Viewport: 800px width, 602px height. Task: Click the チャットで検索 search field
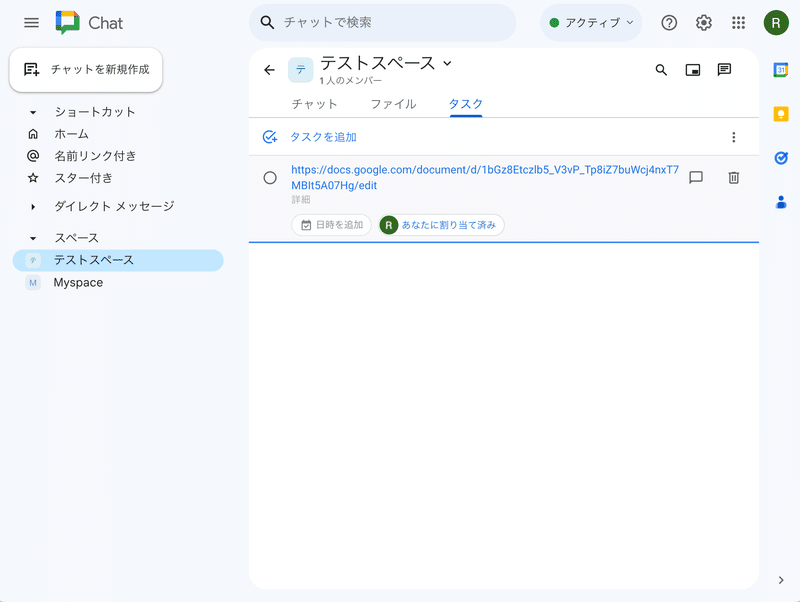pos(383,22)
